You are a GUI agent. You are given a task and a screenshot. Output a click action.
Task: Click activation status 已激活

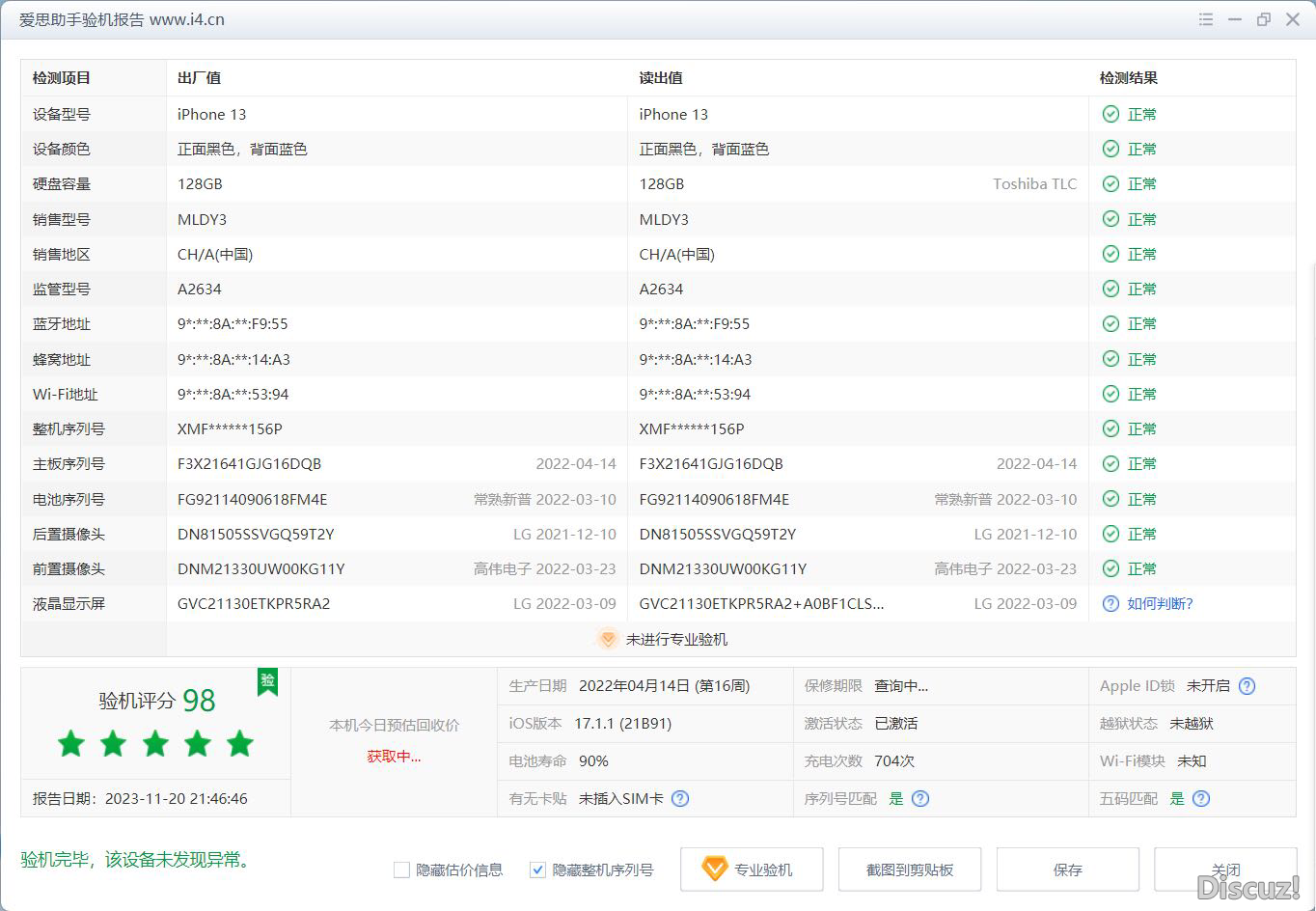coord(896,723)
